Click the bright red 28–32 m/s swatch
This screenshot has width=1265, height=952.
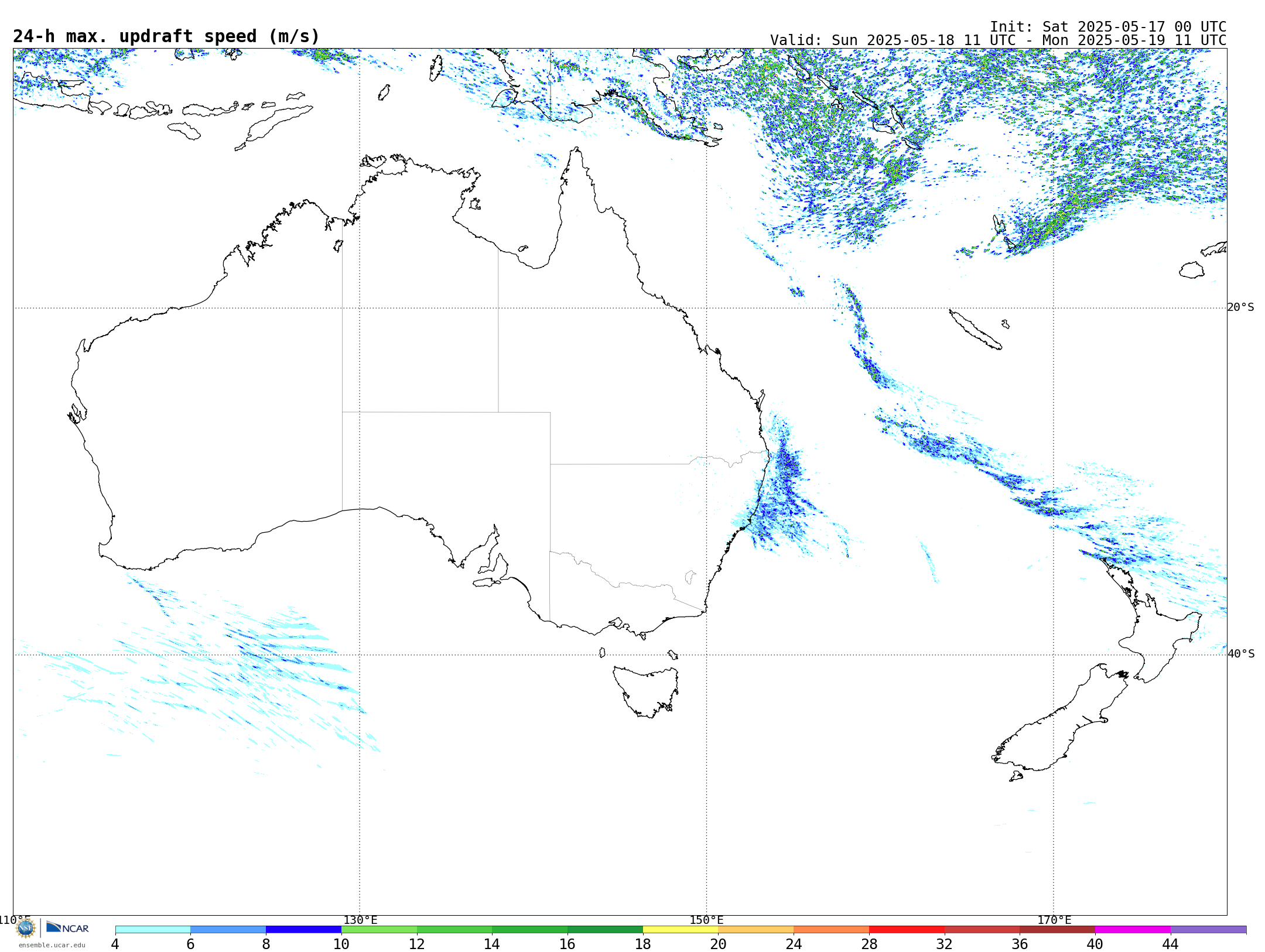coord(907,929)
